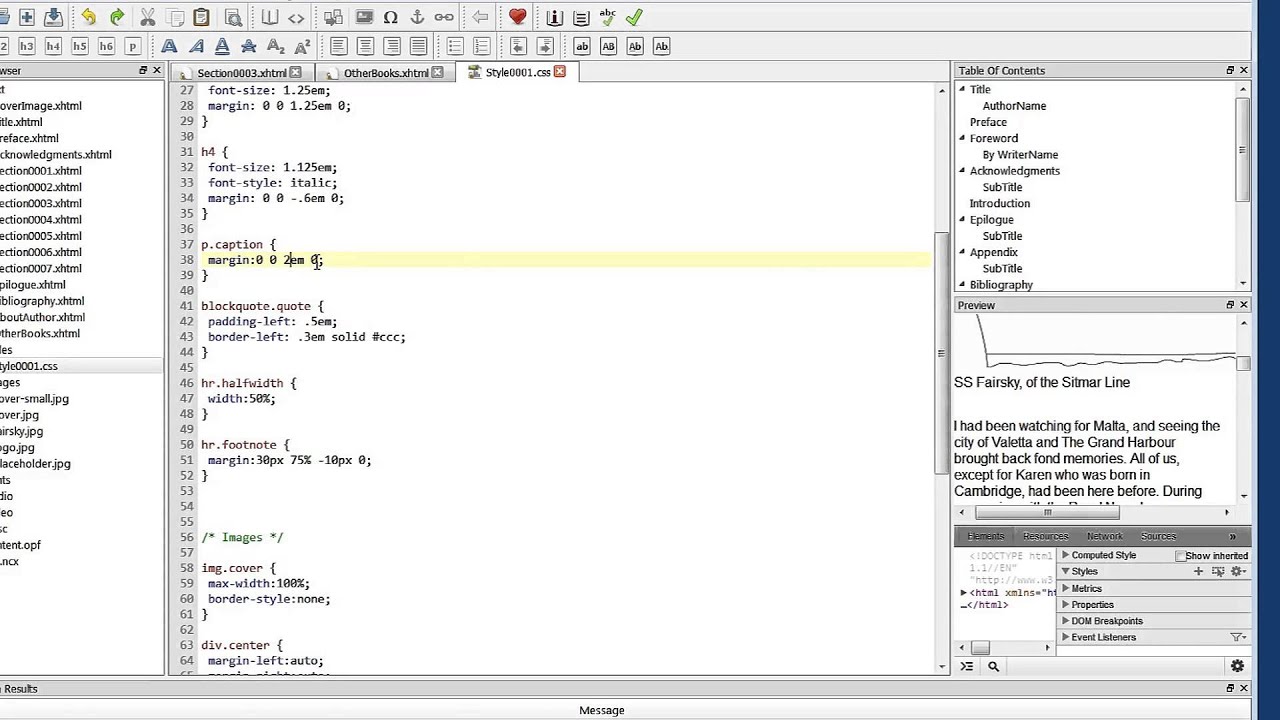Apply paragraph p style button
This screenshot has height=720, width=1280.
(x=132, y=46)
